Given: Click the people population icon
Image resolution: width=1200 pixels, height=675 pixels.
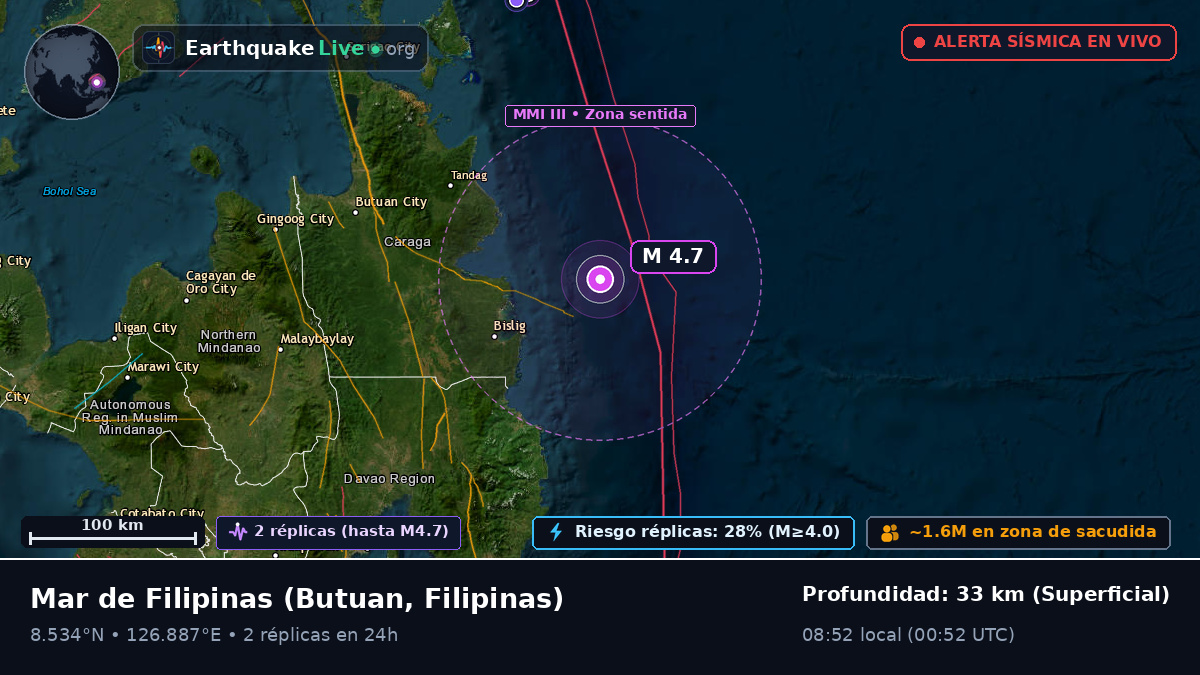Looking at the screenshot, I should [x=889, y=533].
